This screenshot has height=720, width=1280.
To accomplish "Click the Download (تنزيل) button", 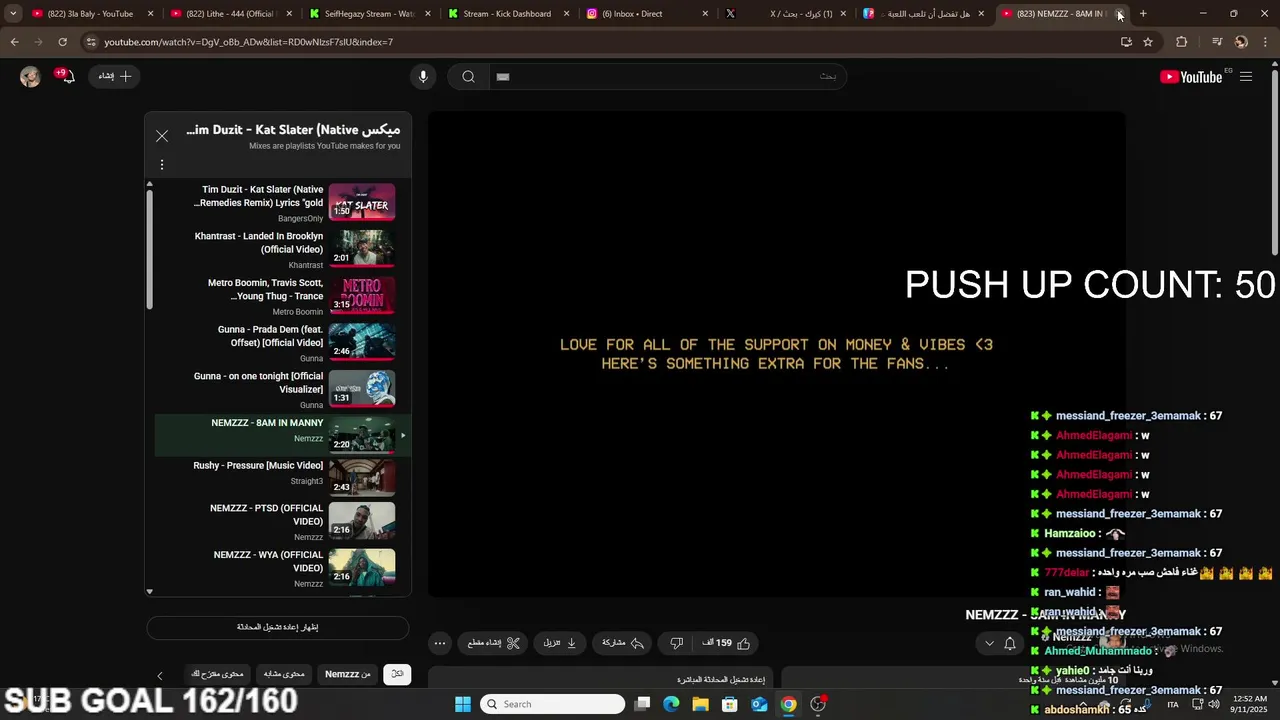I will [559, 643].
